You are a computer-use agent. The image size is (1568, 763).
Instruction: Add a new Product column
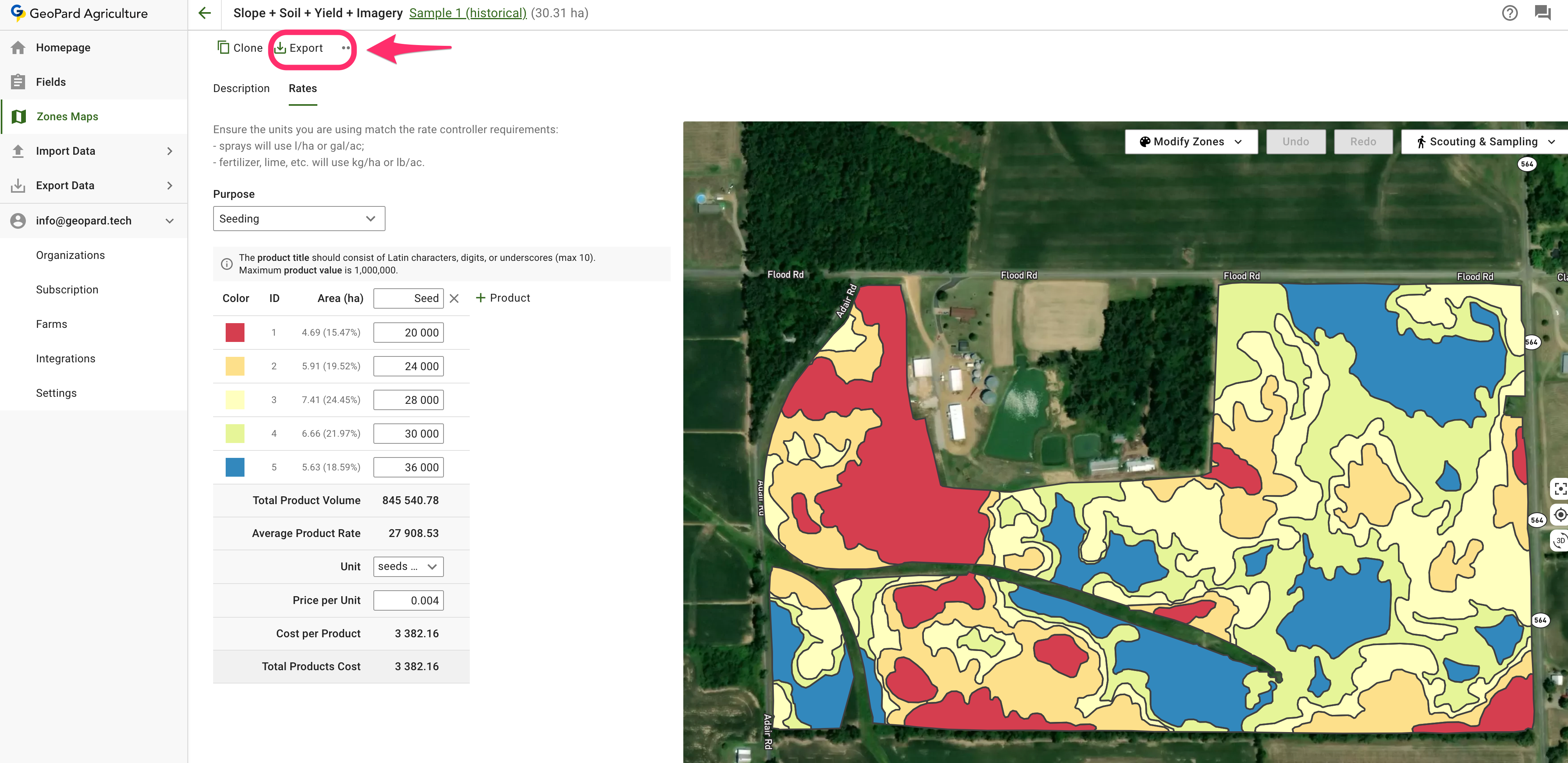(502, 298)
